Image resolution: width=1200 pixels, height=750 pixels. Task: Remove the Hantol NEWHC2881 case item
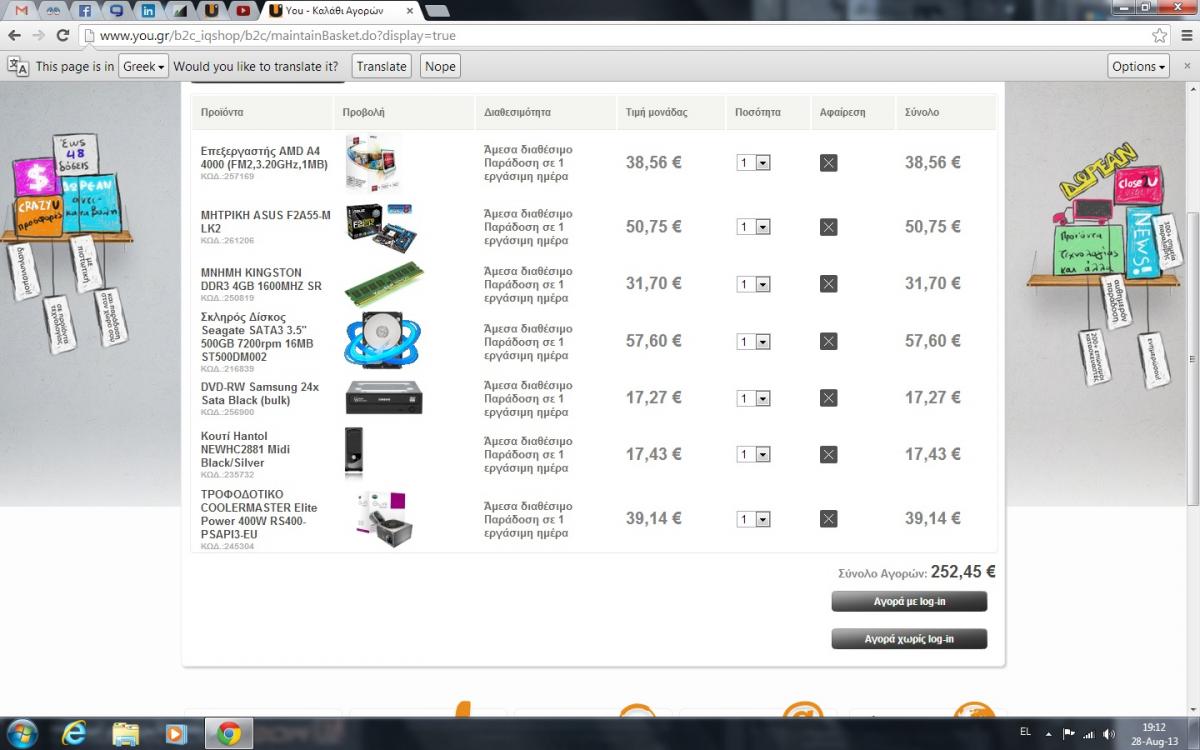click(828, 455)
